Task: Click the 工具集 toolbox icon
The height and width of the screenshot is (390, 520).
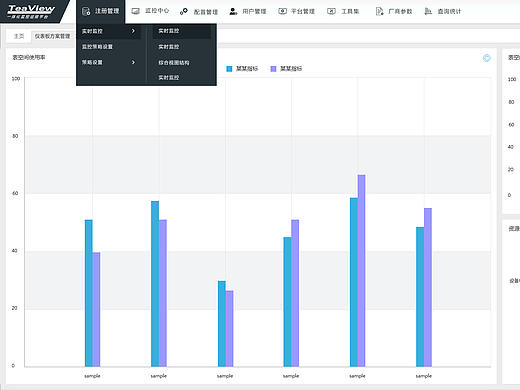Action: [331, 11]
